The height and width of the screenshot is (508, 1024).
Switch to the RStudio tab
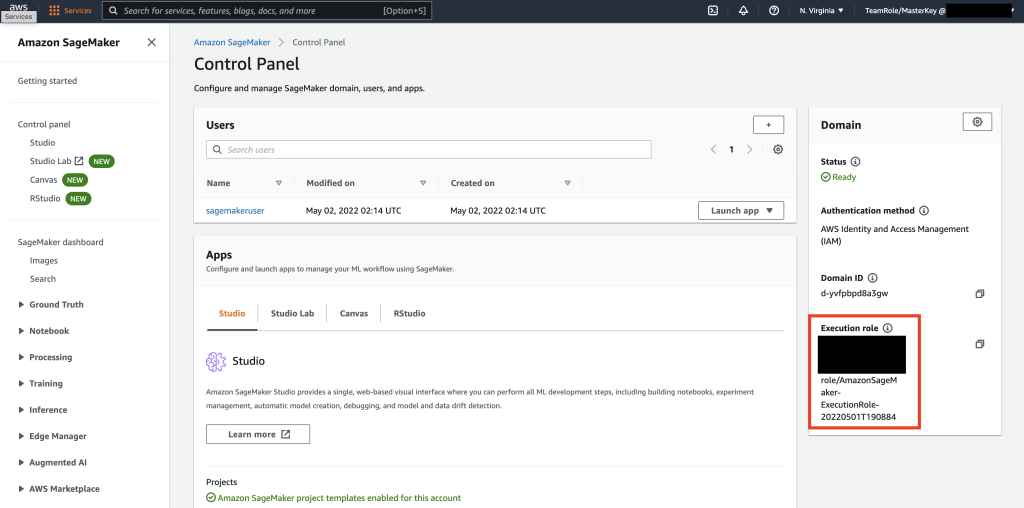click(x=409, y=313)
